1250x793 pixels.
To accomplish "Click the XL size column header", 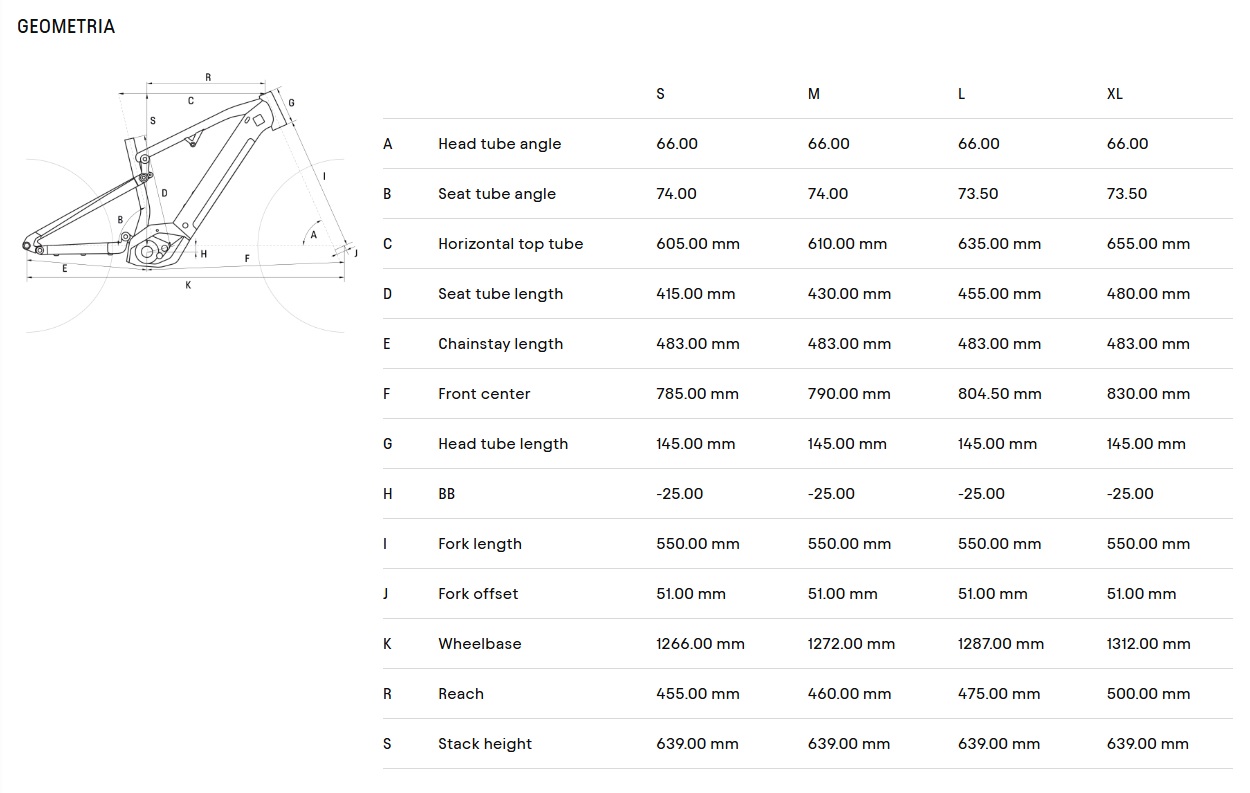I will click(1115, 94).
